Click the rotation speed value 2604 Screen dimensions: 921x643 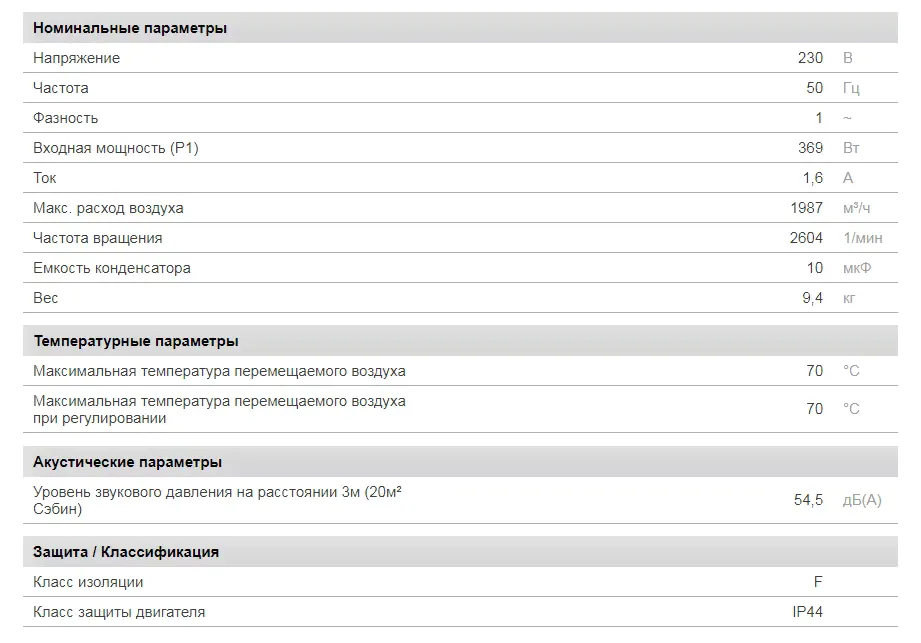point(806,238)
